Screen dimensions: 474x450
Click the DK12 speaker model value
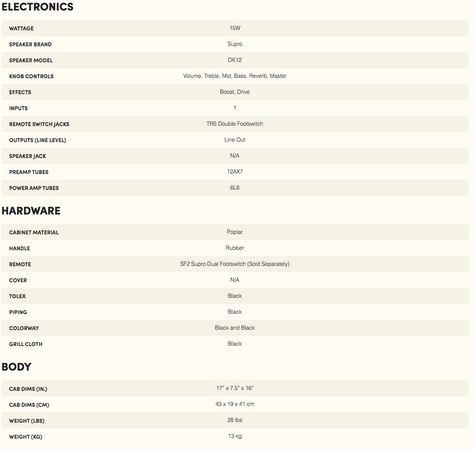[235, 60]
